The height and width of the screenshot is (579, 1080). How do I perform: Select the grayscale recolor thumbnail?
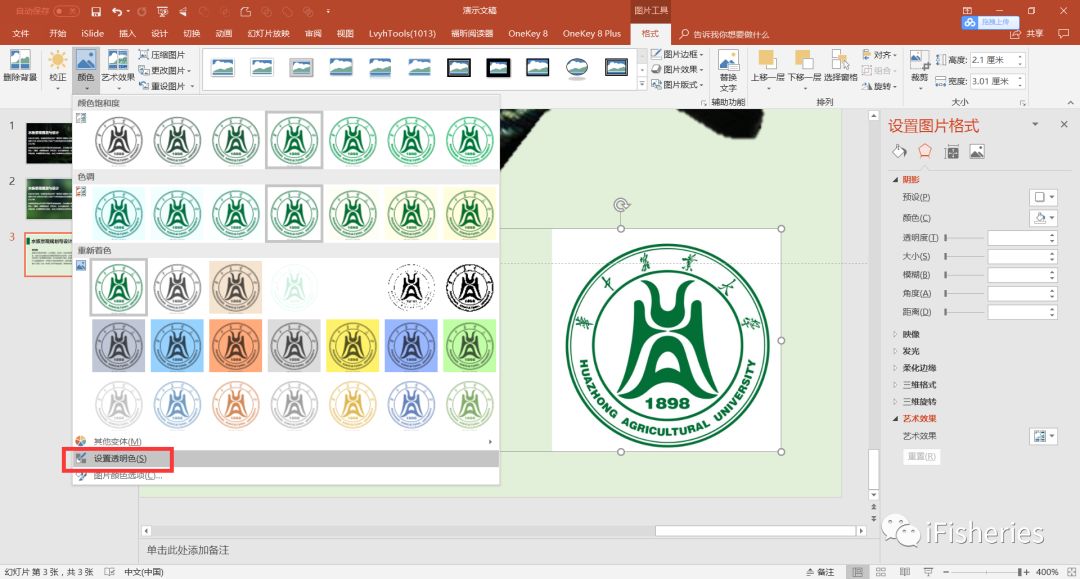(x=177, y=287)
